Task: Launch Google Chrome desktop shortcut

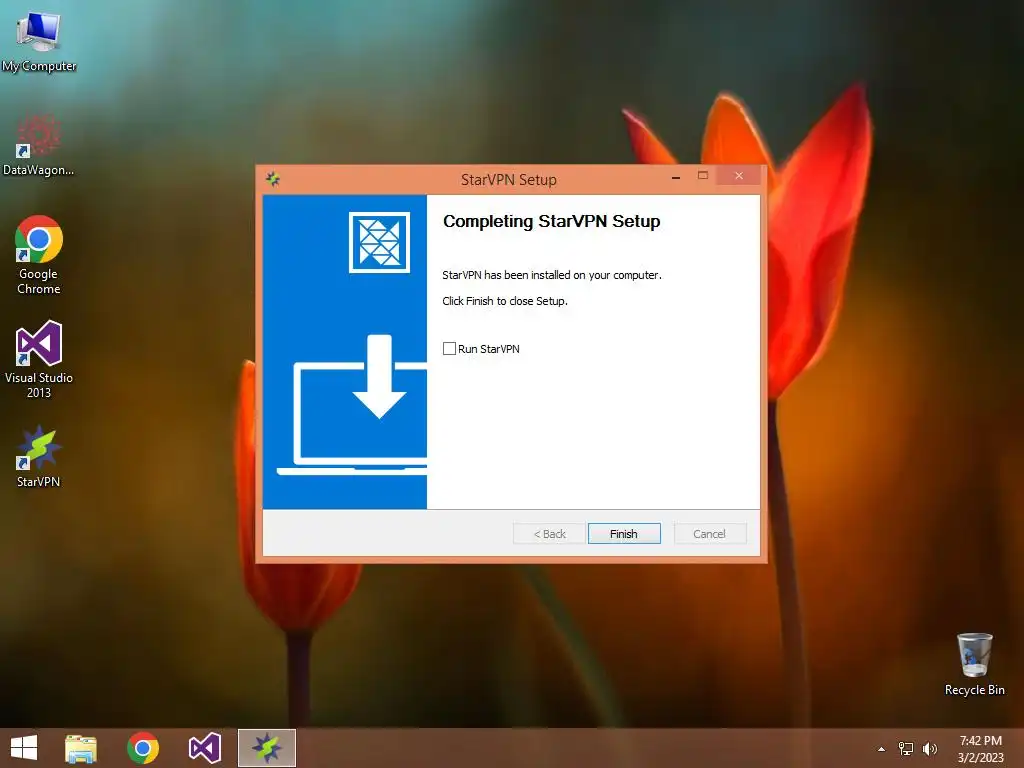Action: click(39, 255)
